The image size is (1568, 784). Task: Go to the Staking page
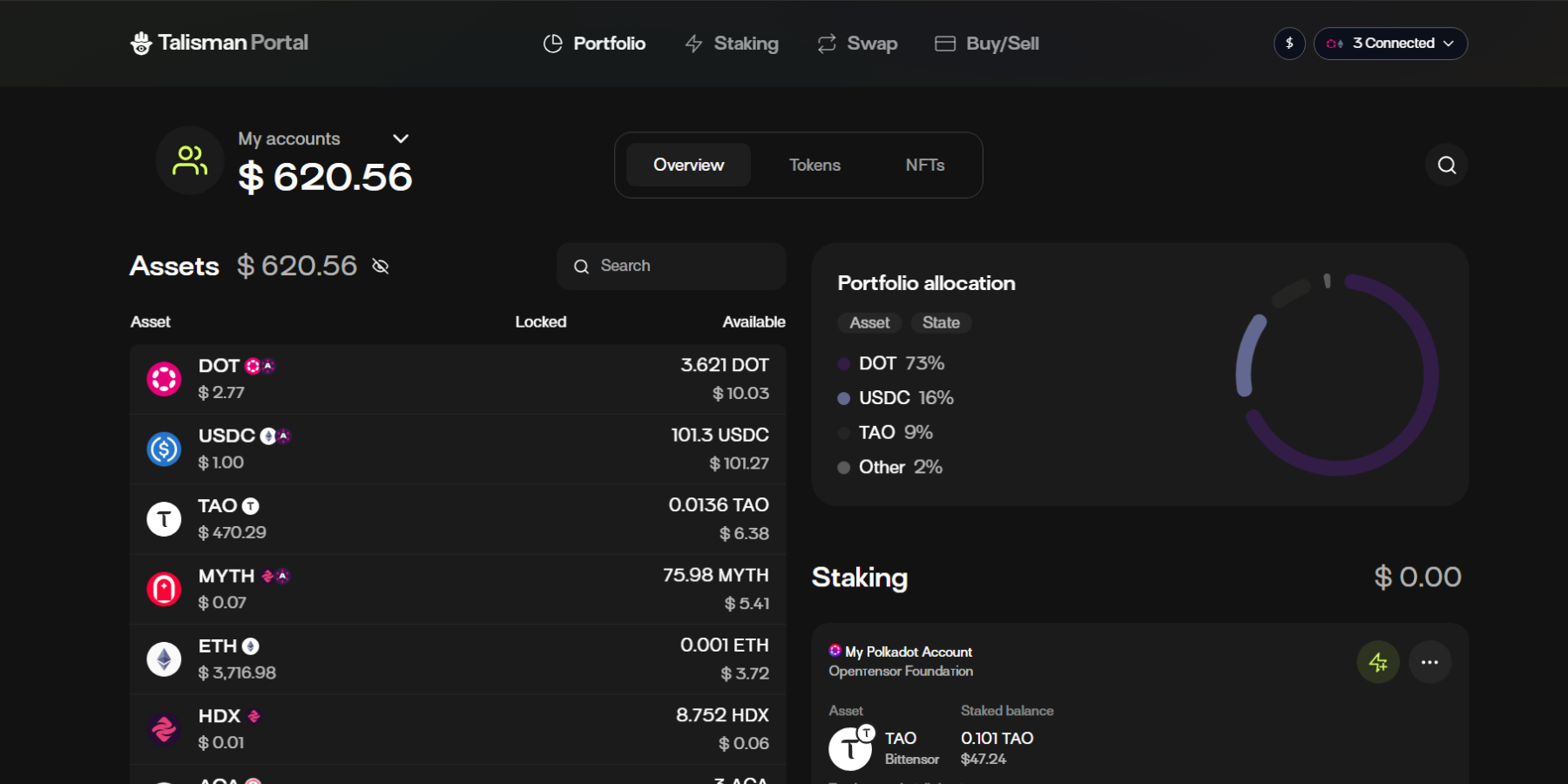tap(732, 44)
